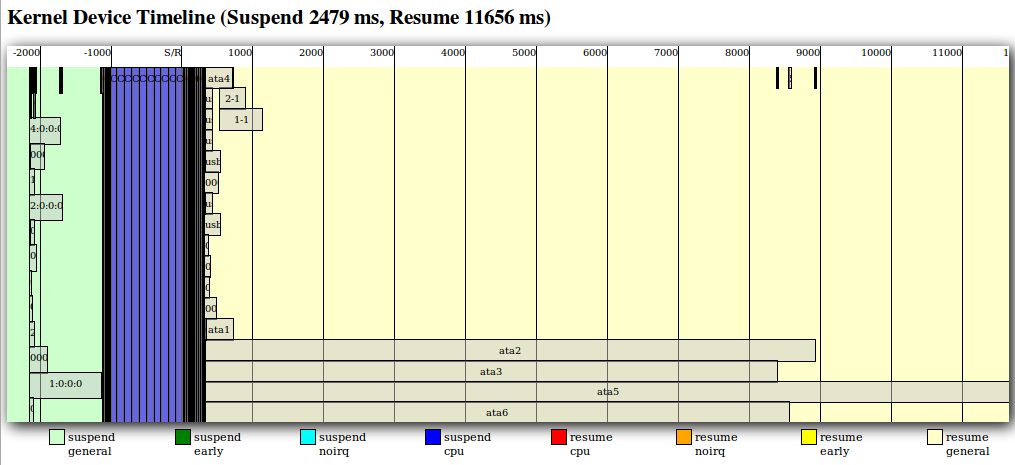Click the S/R marker on timeline
1015x465 pixels.
[x=172, y=52]
